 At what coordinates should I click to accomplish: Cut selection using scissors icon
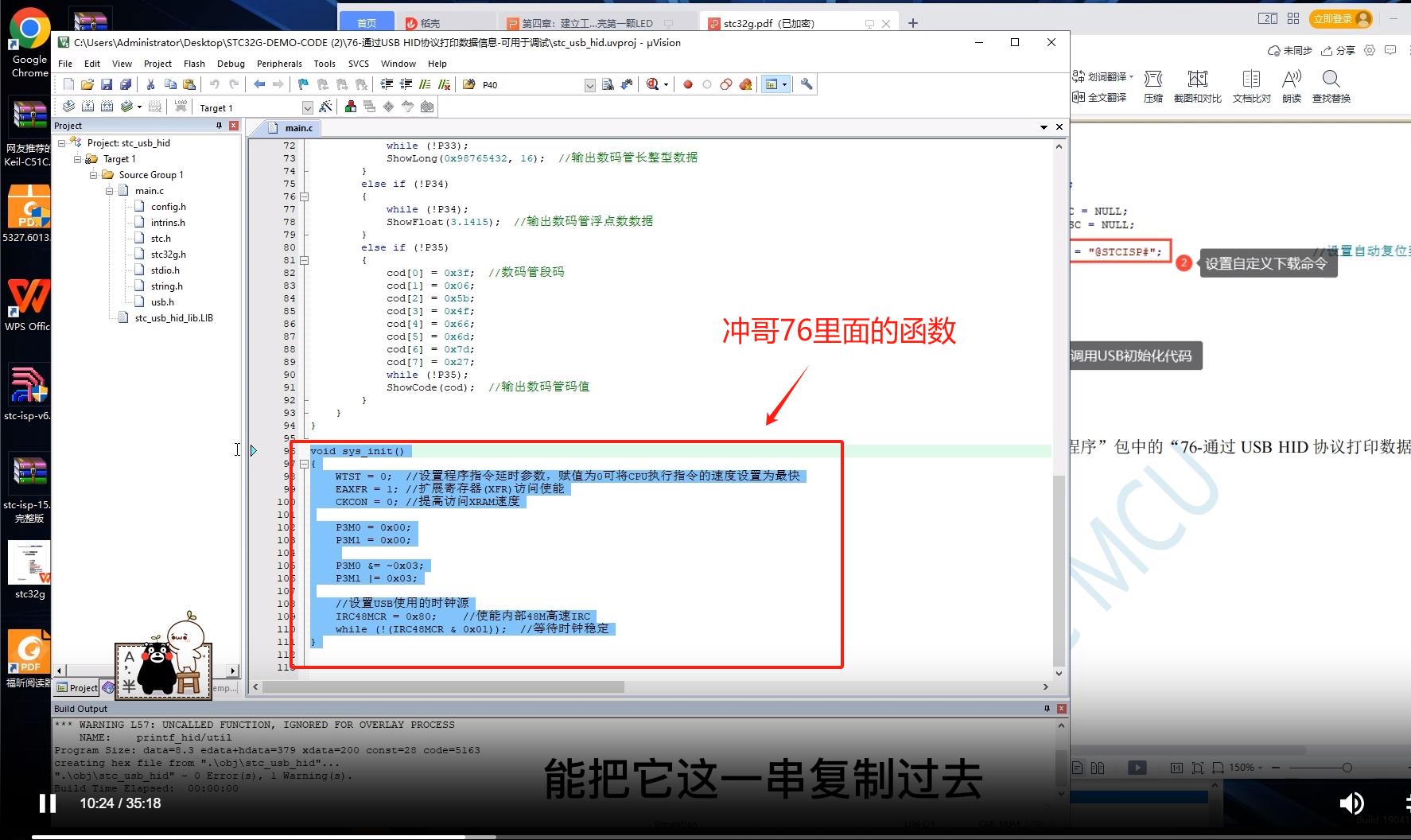click(x=150, y=84)
